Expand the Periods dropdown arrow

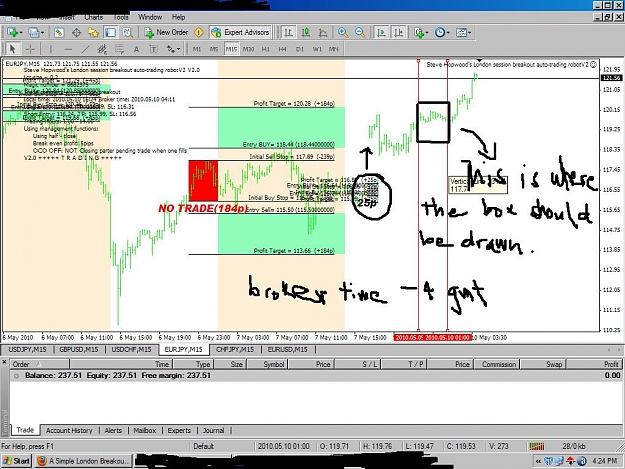pyautogui.click(x=448, y=33)
